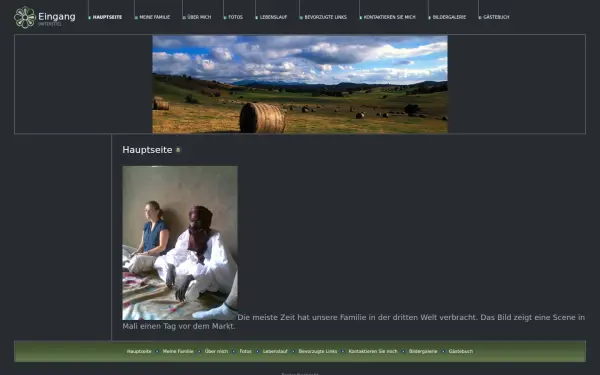Screen dimensions: 600x375
Task: Open Lebenslauf from the footer links
Action: coord(275,351)
